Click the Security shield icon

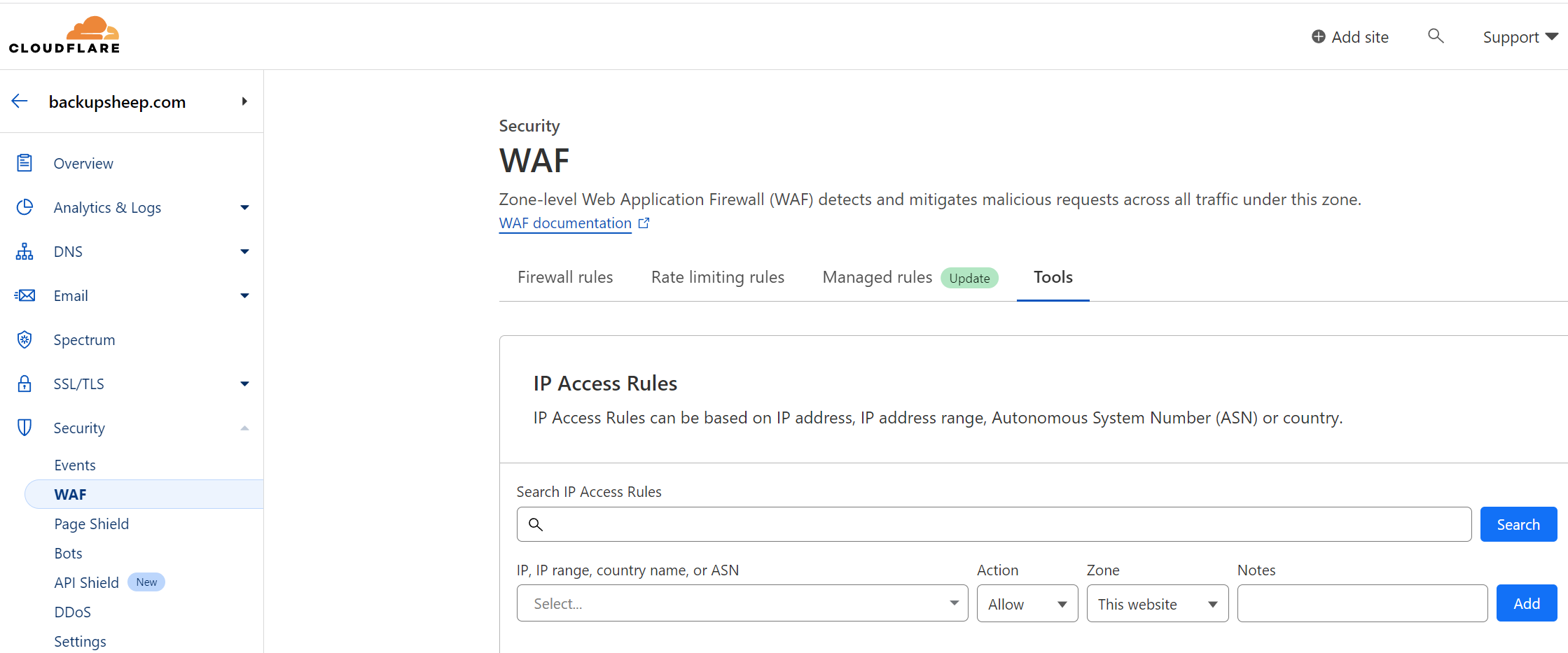click(x=25, y=428)
